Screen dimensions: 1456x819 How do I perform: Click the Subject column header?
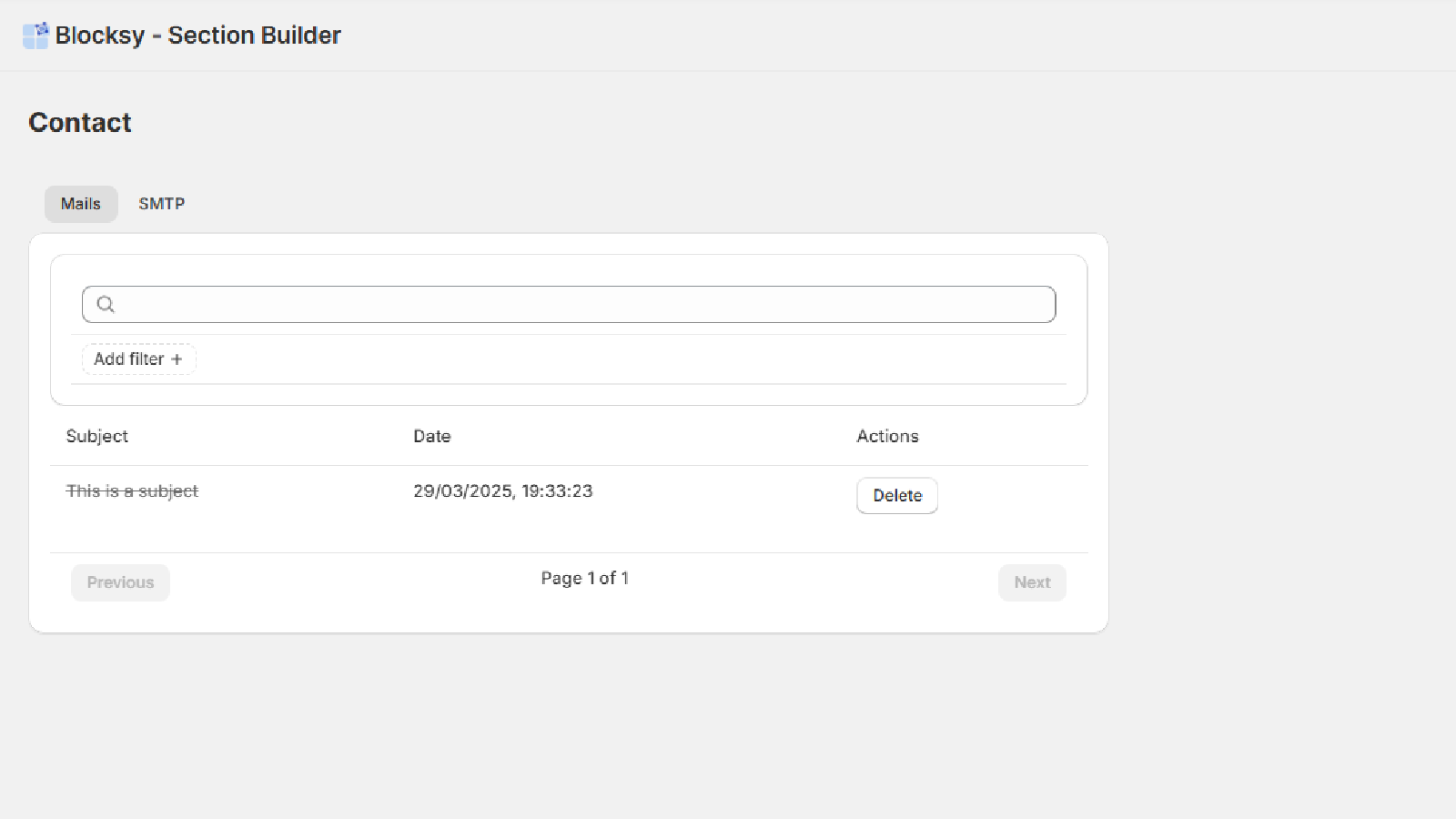[x=96, y=436]
